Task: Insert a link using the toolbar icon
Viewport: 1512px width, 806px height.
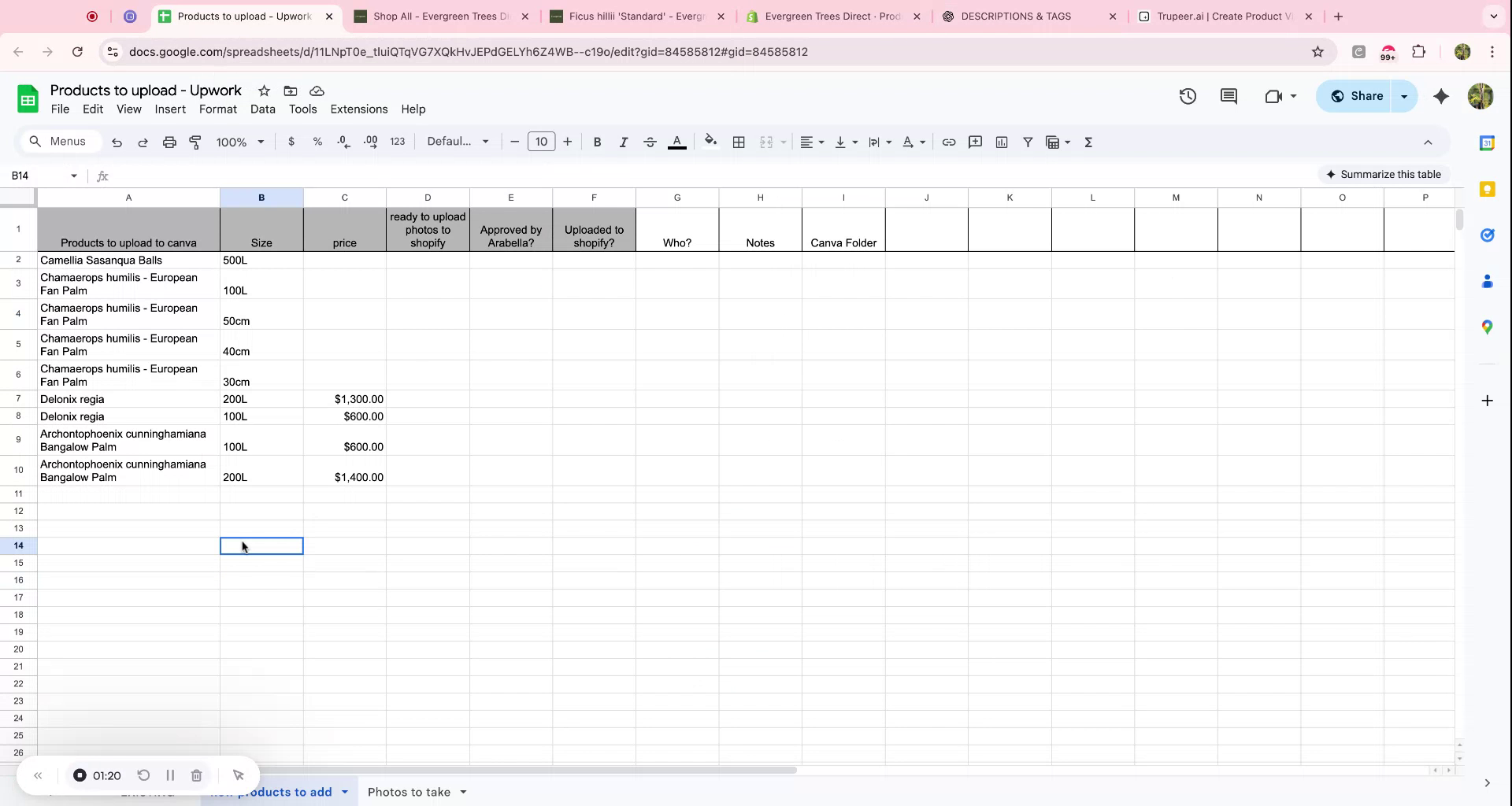Action: 949,142
